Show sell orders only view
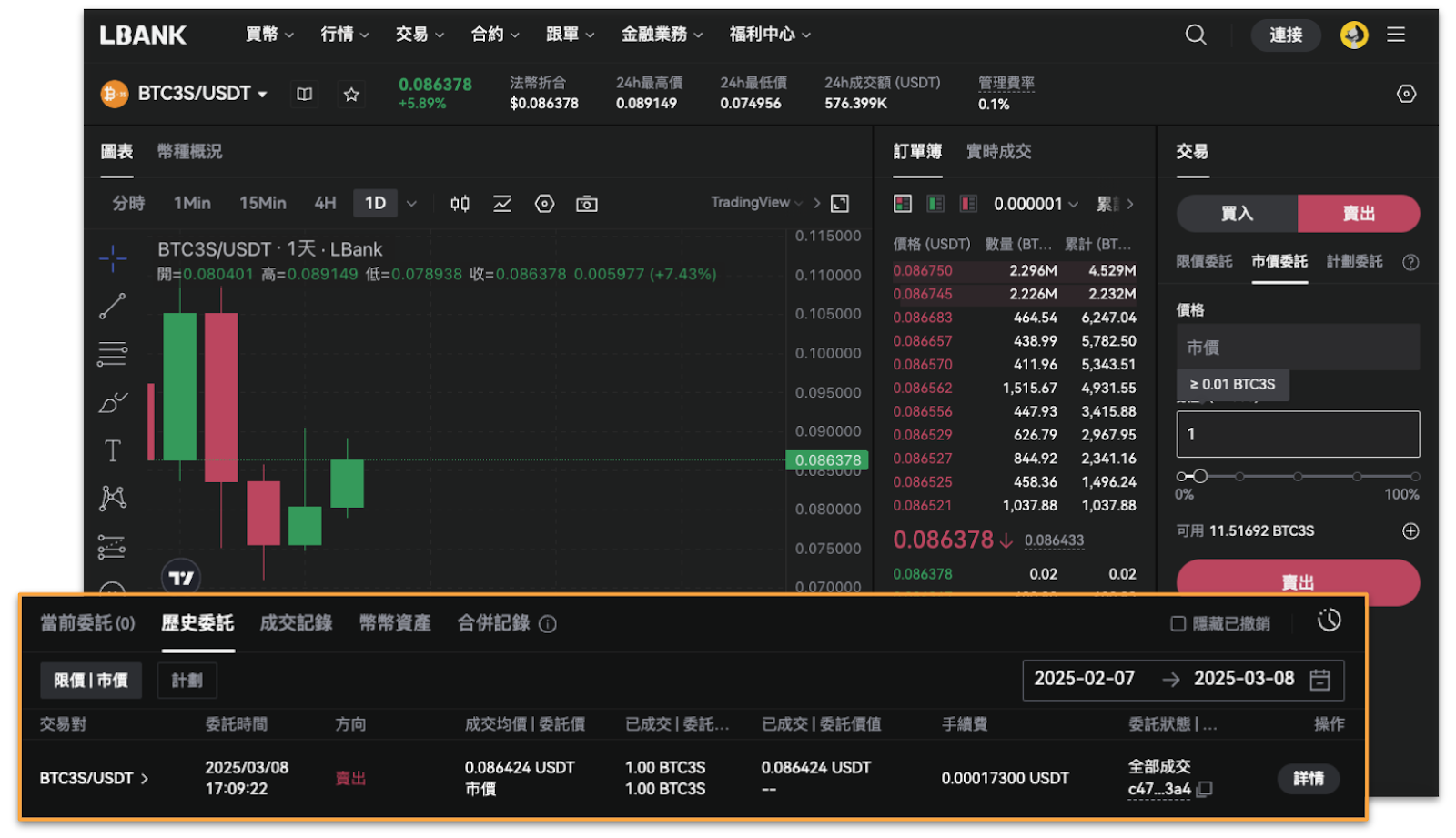Image resolution: width=1456 pixels, height=838 pixels. (968, 204)
